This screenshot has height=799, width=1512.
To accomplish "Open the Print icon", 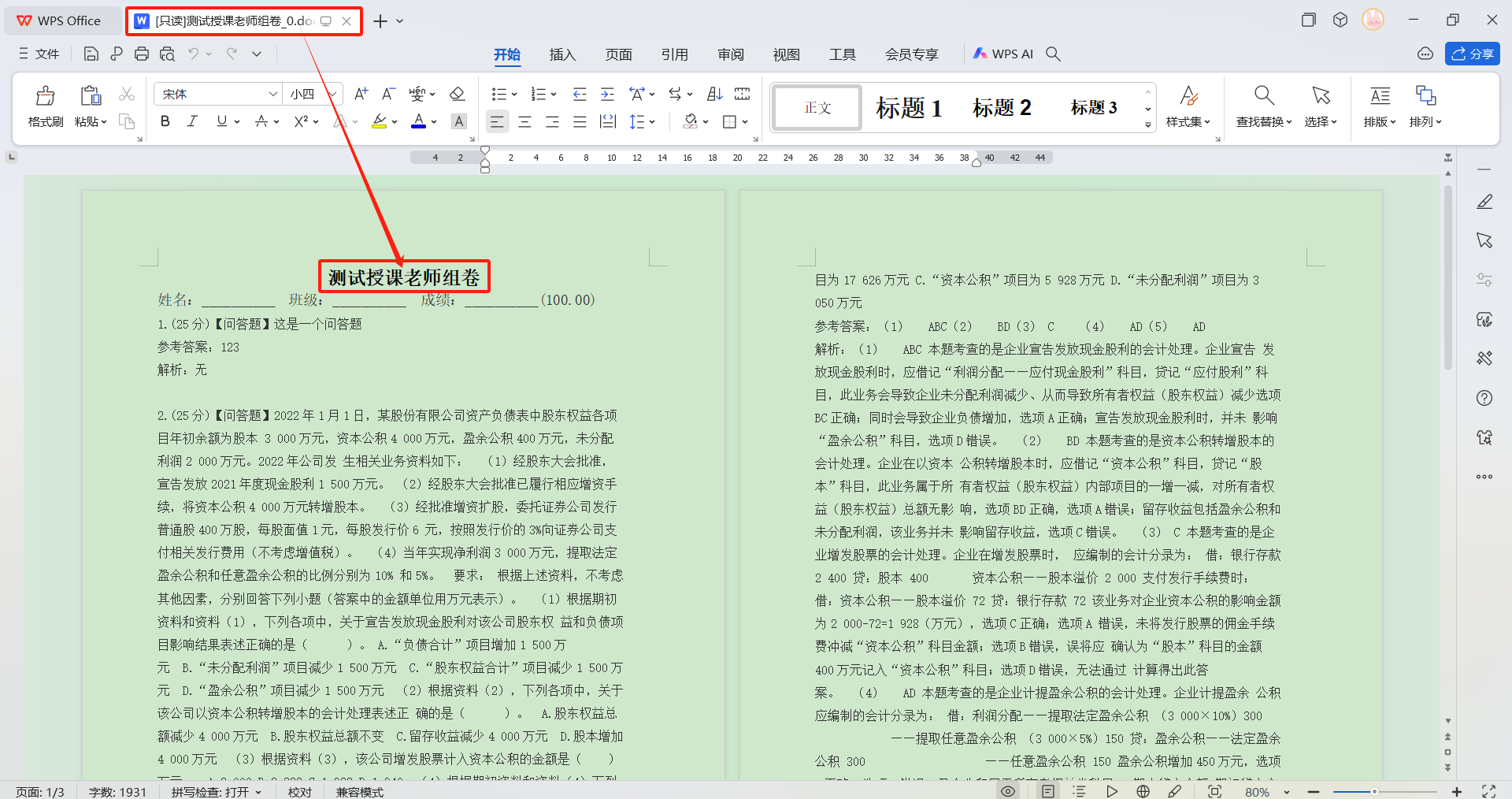I will [x=142, y=54].
